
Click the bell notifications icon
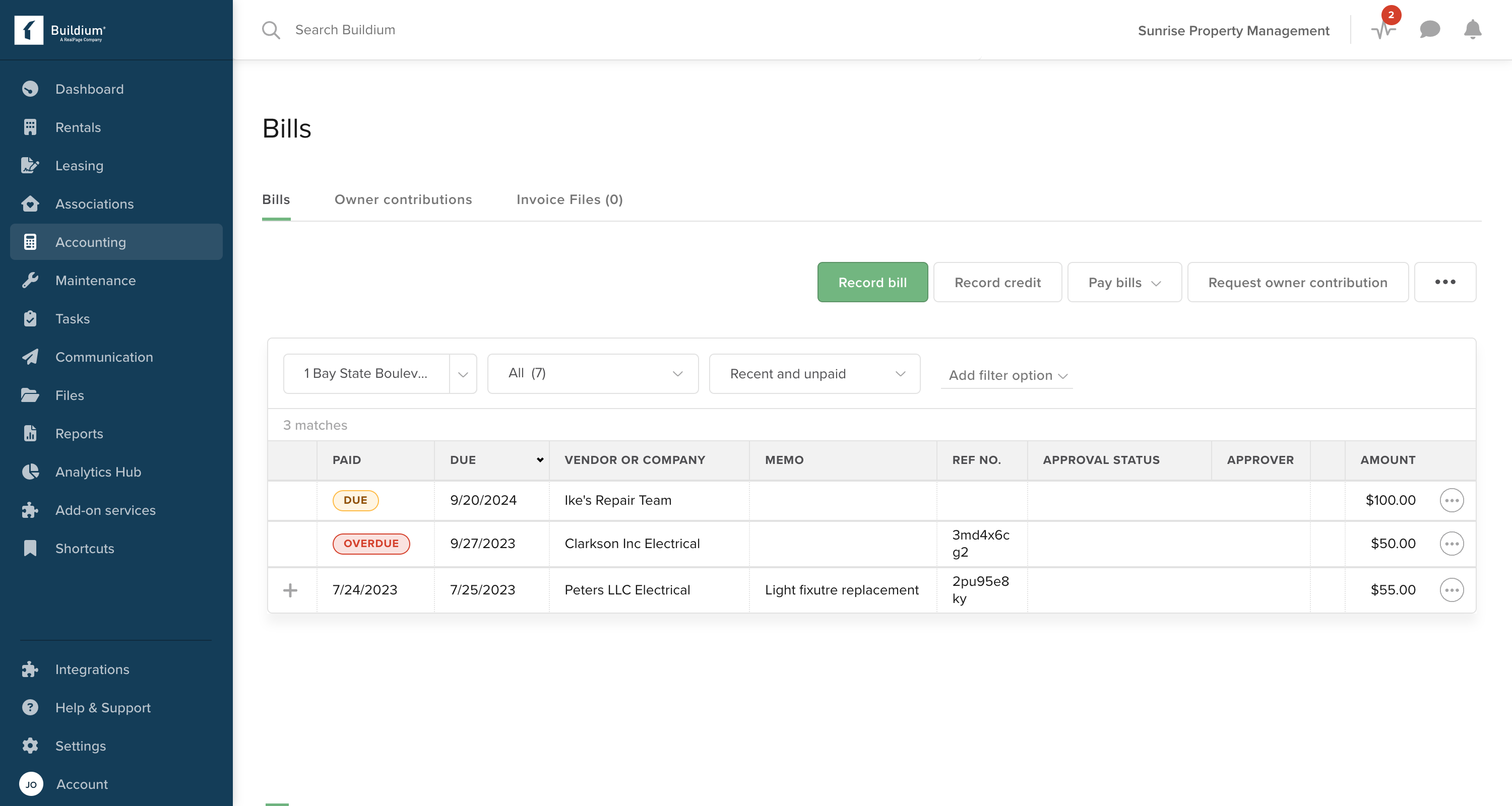pos(1472,29)
